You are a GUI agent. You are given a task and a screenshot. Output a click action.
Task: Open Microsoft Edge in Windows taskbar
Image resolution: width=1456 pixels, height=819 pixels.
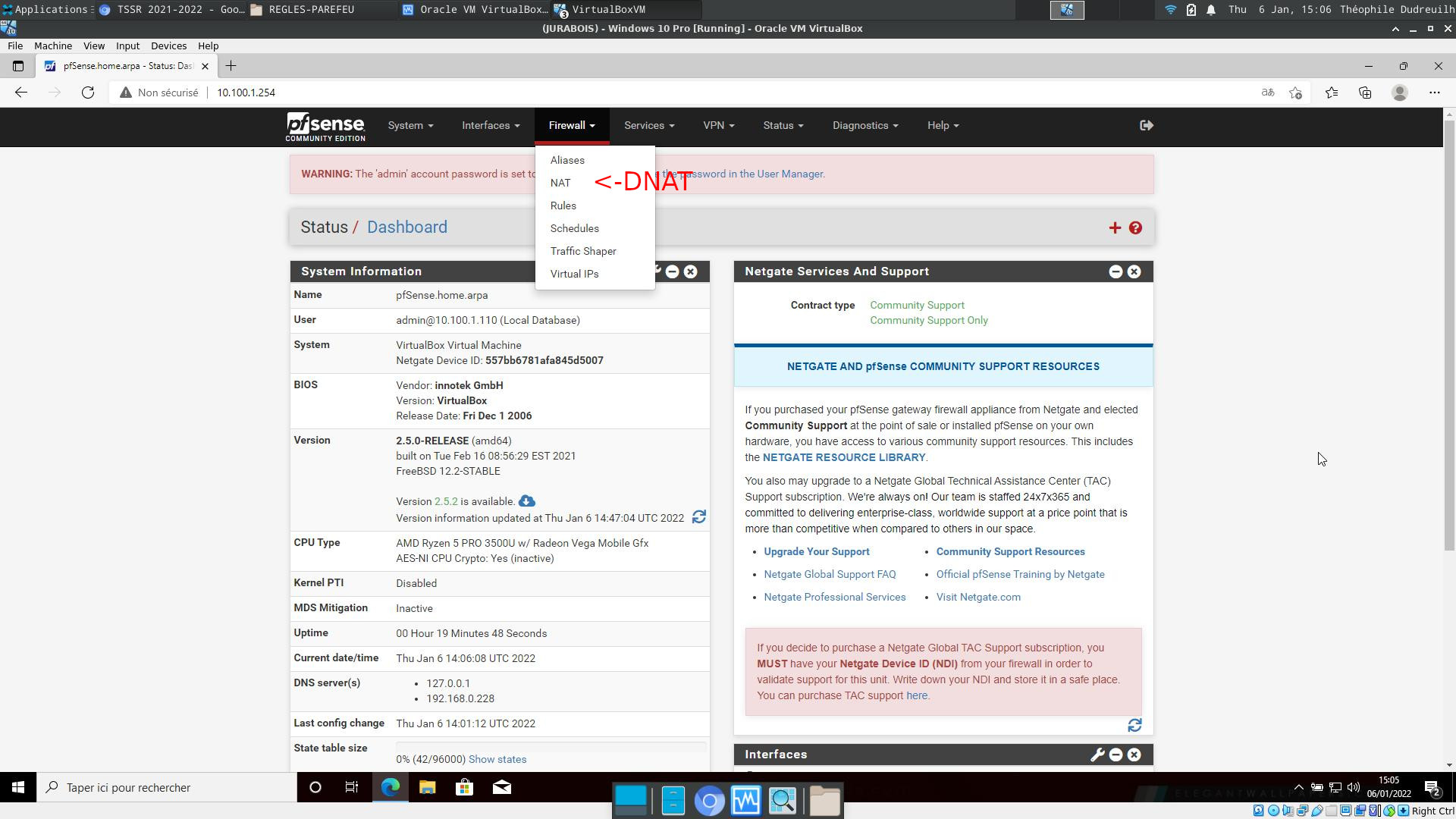click(390, 787)
